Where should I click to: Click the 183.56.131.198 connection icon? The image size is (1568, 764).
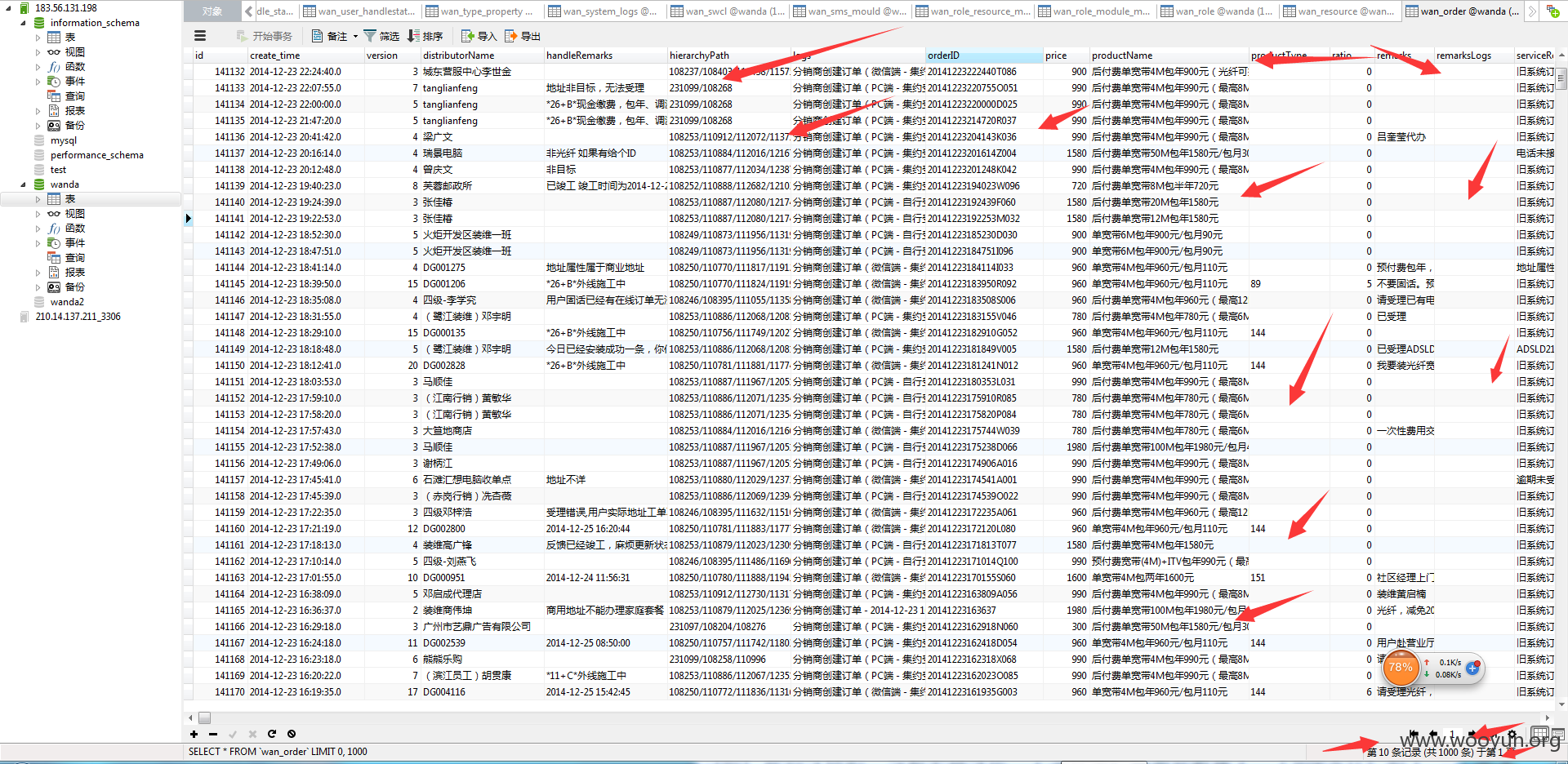pos(24,7)
